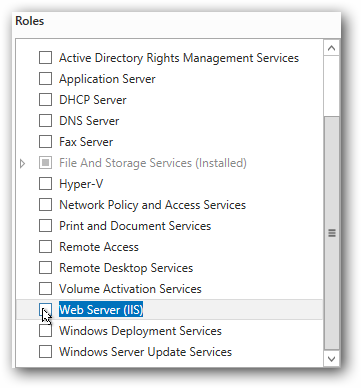Viewport: 361px width, 388px height.
Task: Select the DNS Server checkbox
Action: point(45,121)
